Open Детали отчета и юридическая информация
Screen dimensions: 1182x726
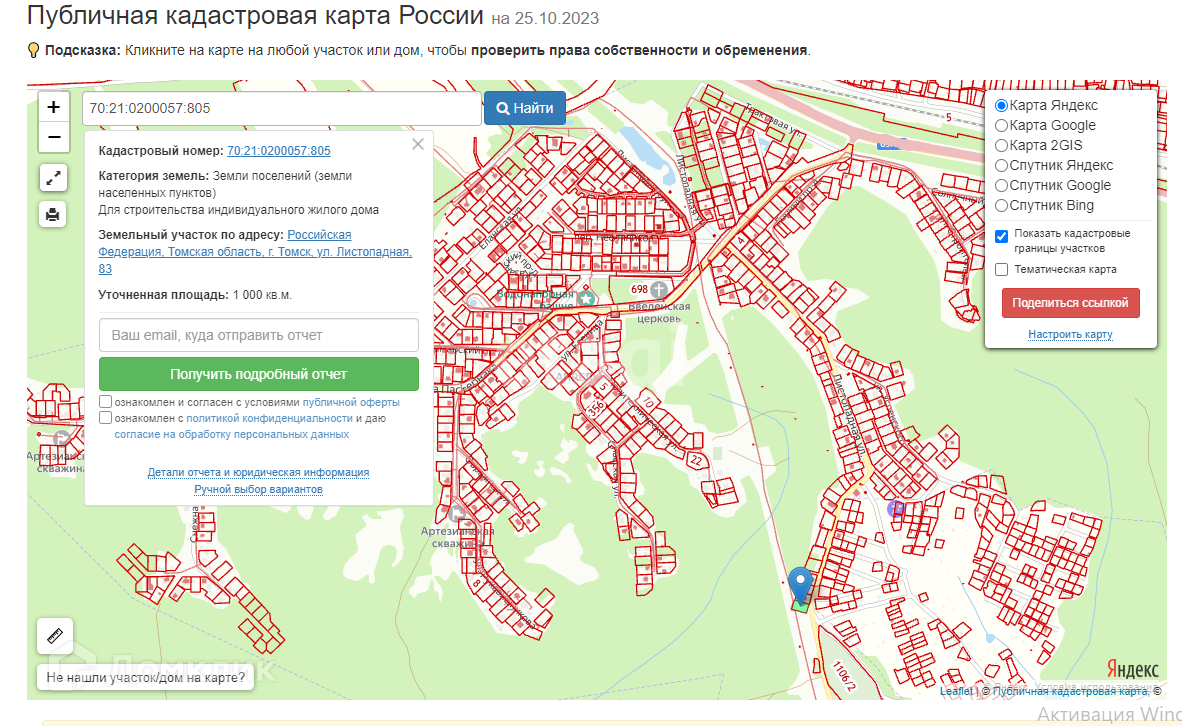259,473
